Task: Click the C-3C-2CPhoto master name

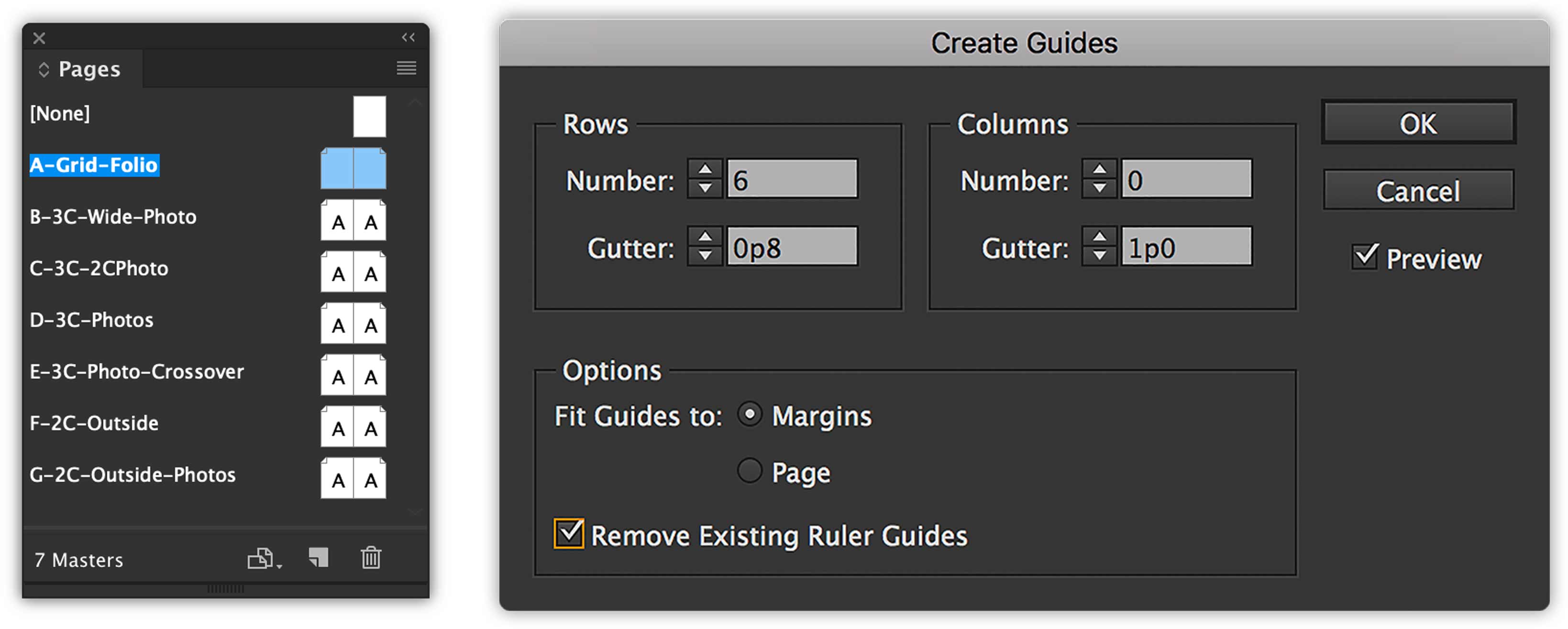Action: tap(99, 268)
